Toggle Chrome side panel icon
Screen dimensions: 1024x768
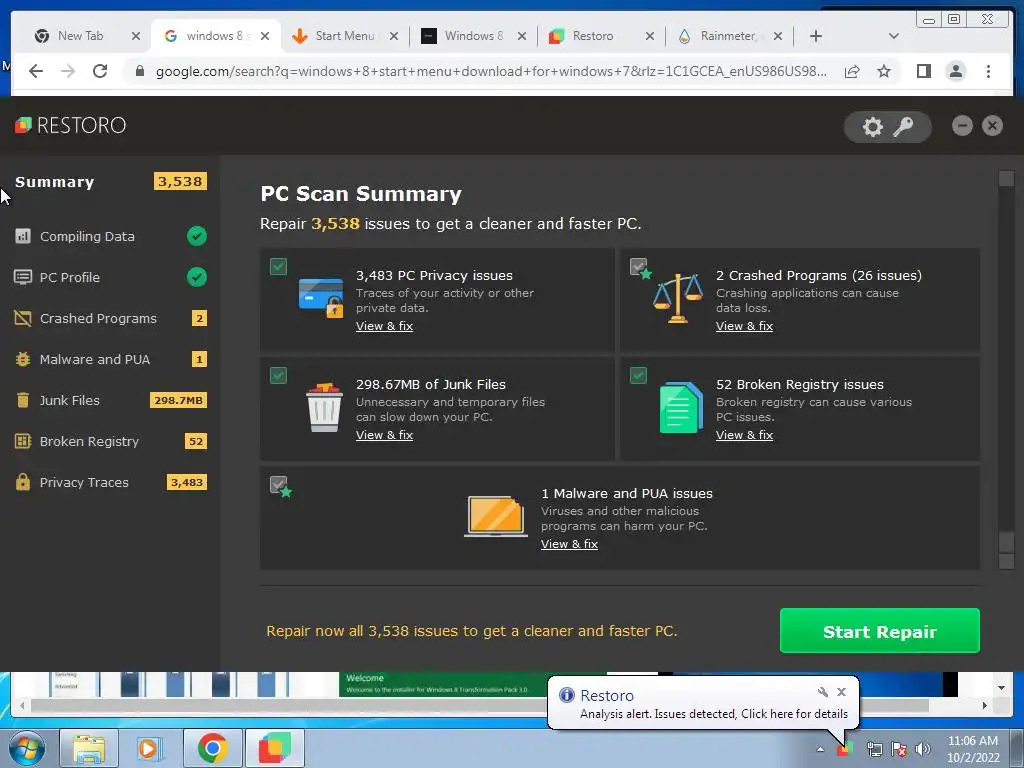[923, 71]
